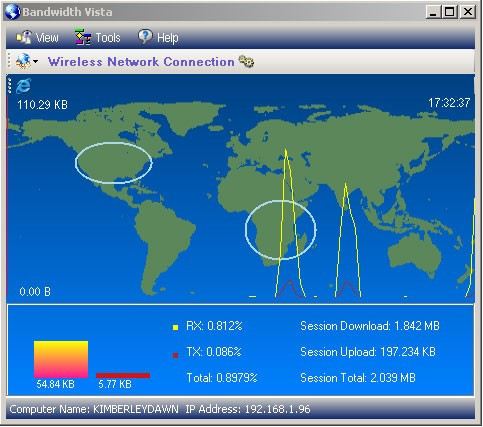Click the red TX legend square
This screenshot has height=427, width=483.
coord(175,355)
